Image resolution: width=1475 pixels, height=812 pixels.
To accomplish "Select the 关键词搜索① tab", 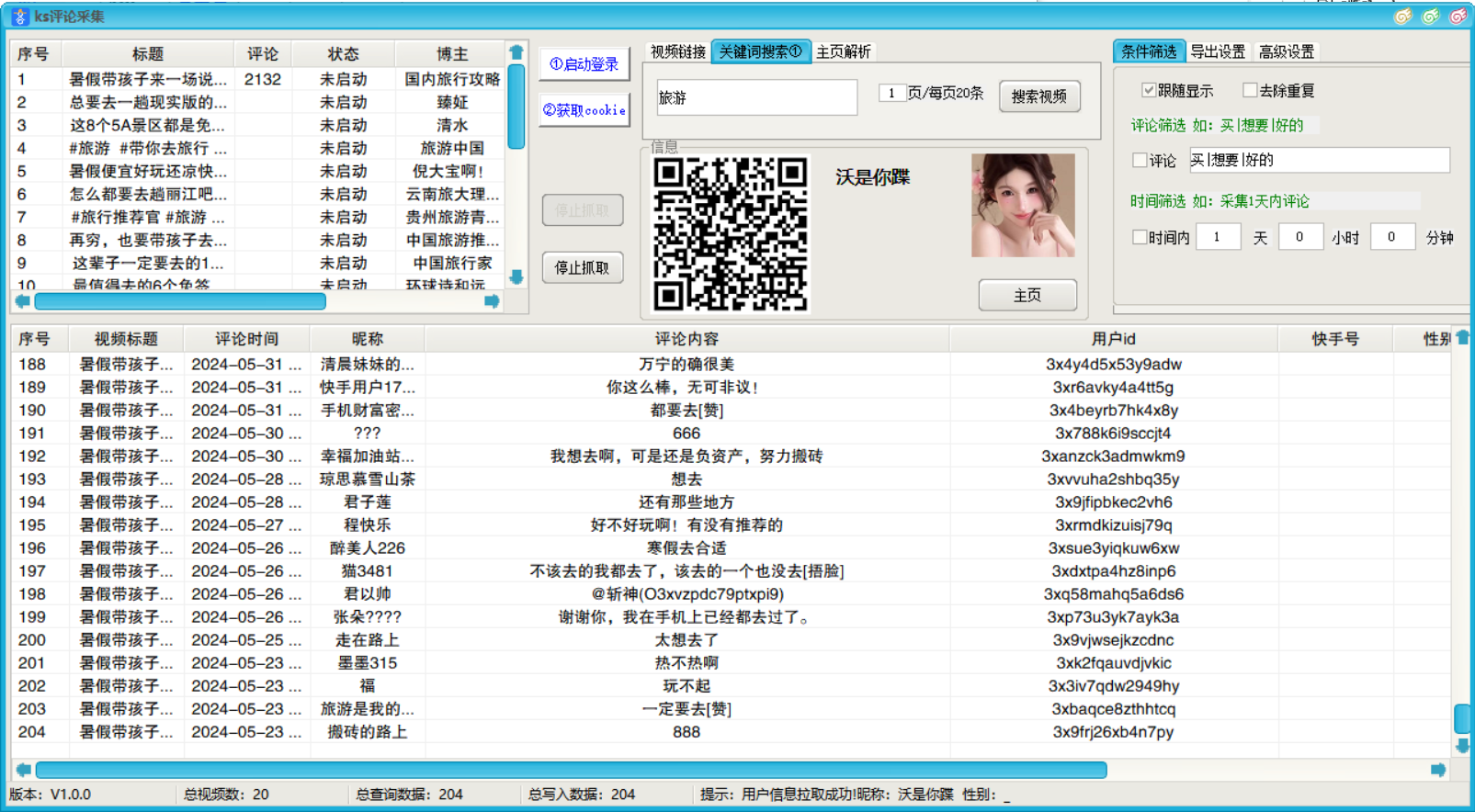I will coord(760,51).
